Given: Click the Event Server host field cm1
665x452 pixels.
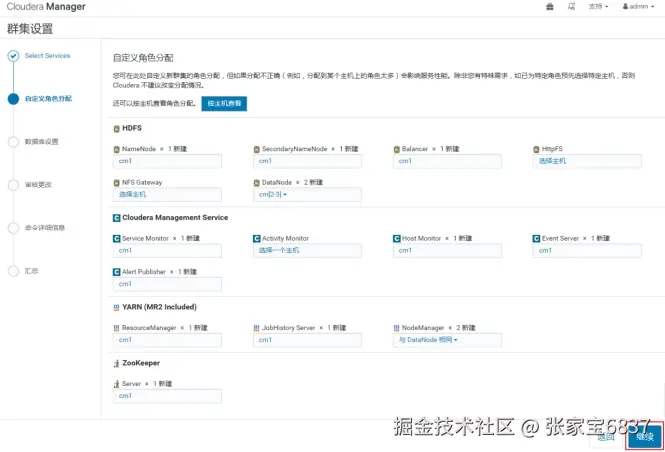Looking at the screenshot, I should point(587,251).
